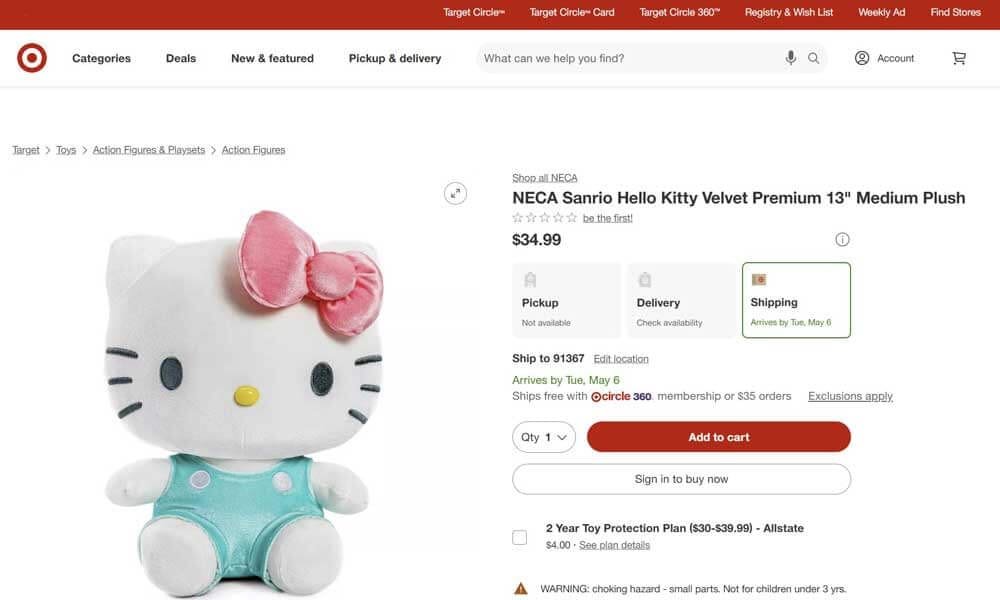Click the choking hazard warning icon
The width and height of the screenshot is (1000, 600).
[520, 588]
